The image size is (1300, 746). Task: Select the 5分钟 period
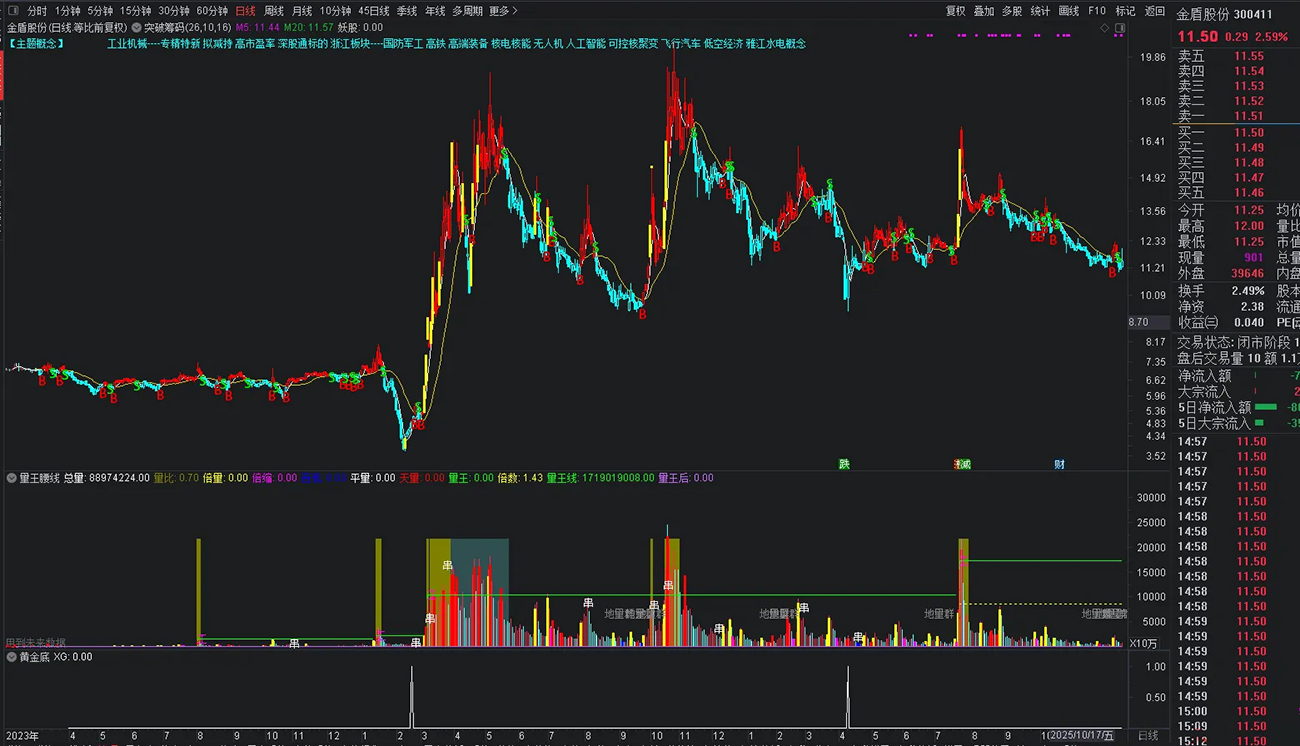100,11
